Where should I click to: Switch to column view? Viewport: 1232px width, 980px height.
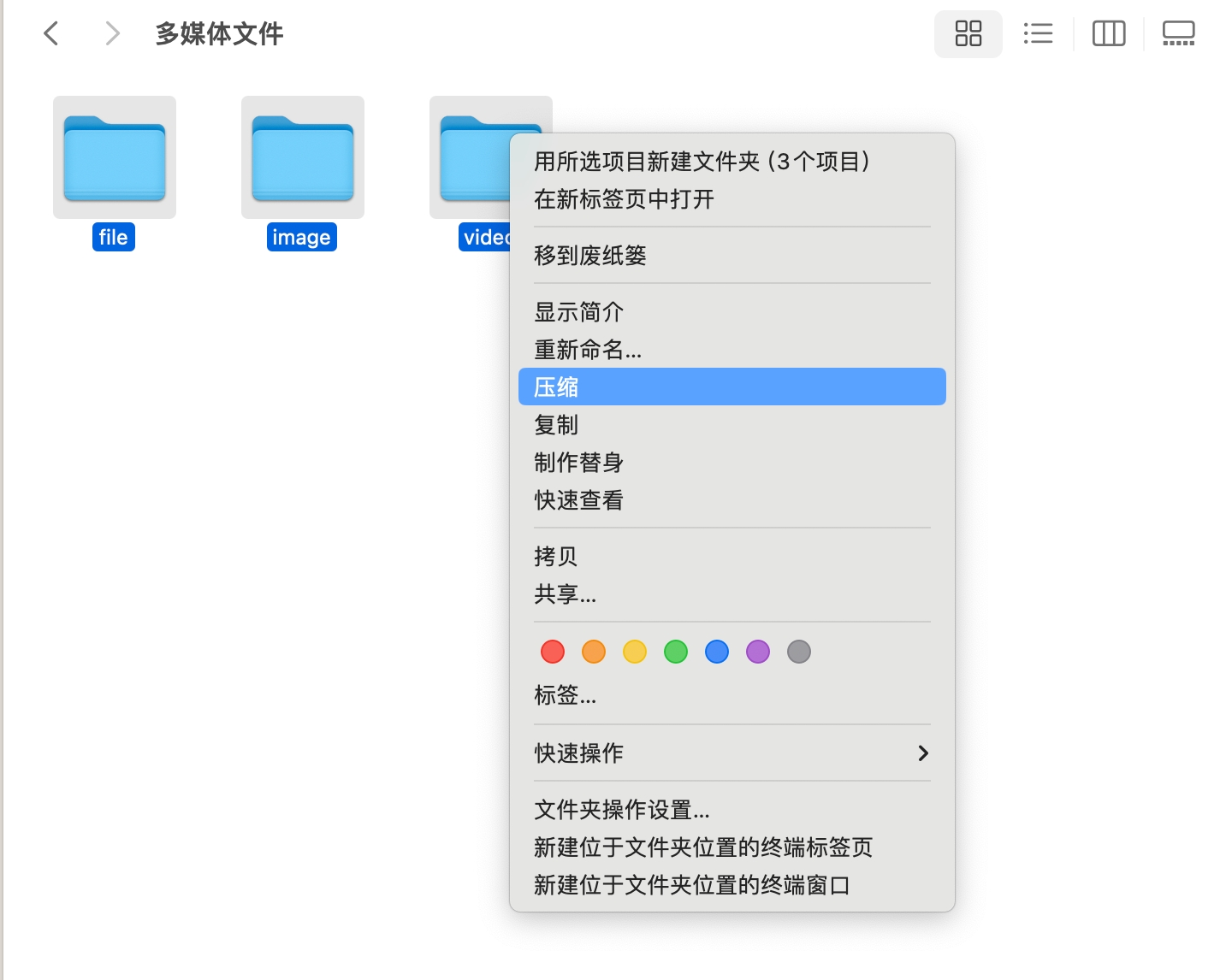pos(1109,34)
